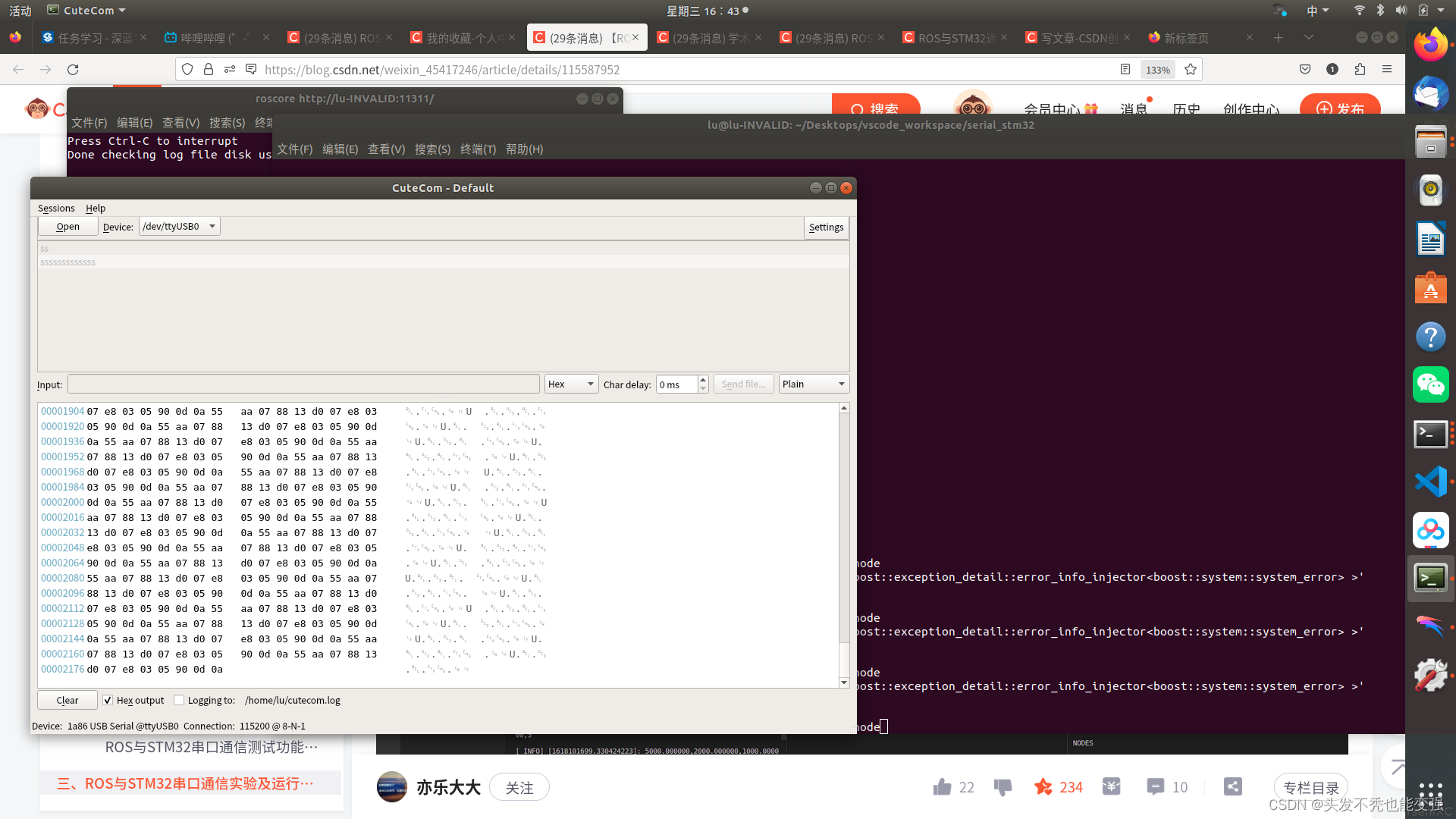Open the Sessions menu in CuteCom
Screen dimensions: 1456x819
click(56, 208)
